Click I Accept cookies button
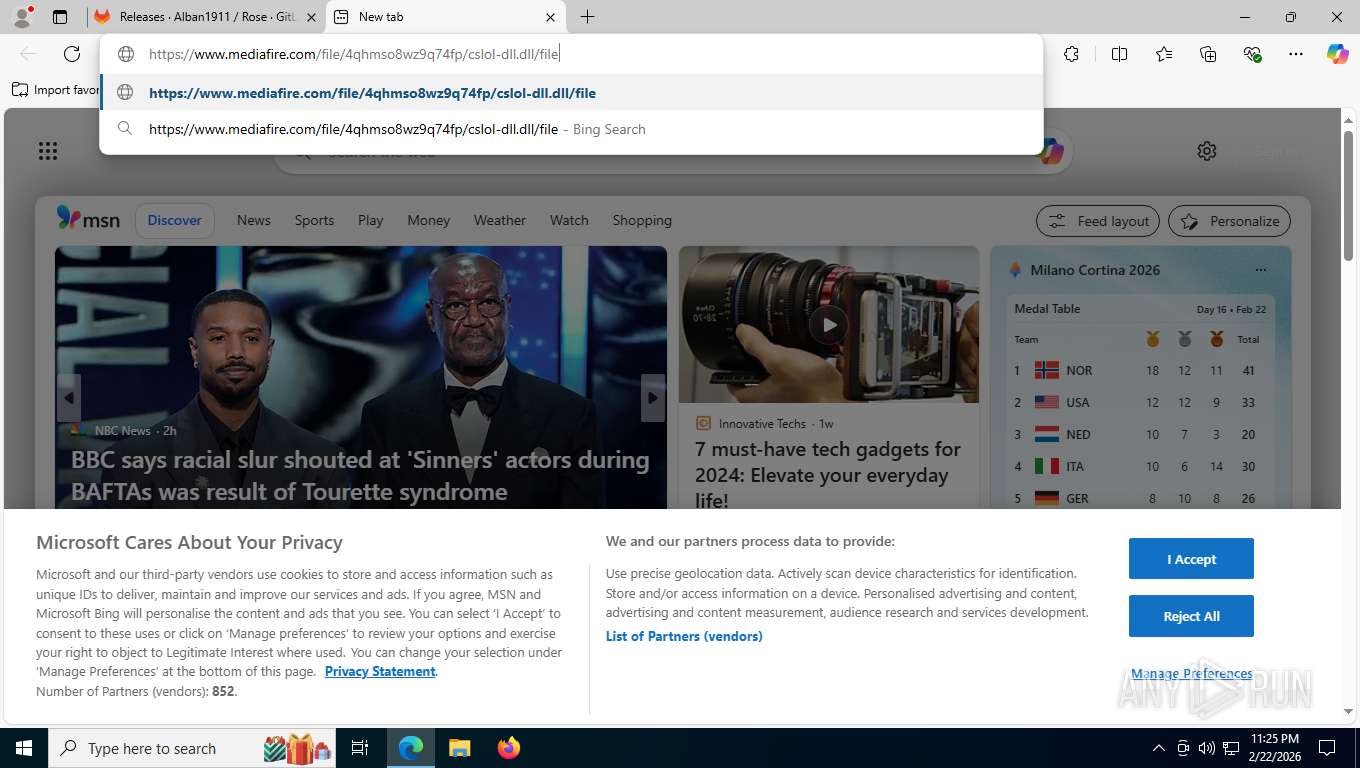 click(x=1191, y=559)
